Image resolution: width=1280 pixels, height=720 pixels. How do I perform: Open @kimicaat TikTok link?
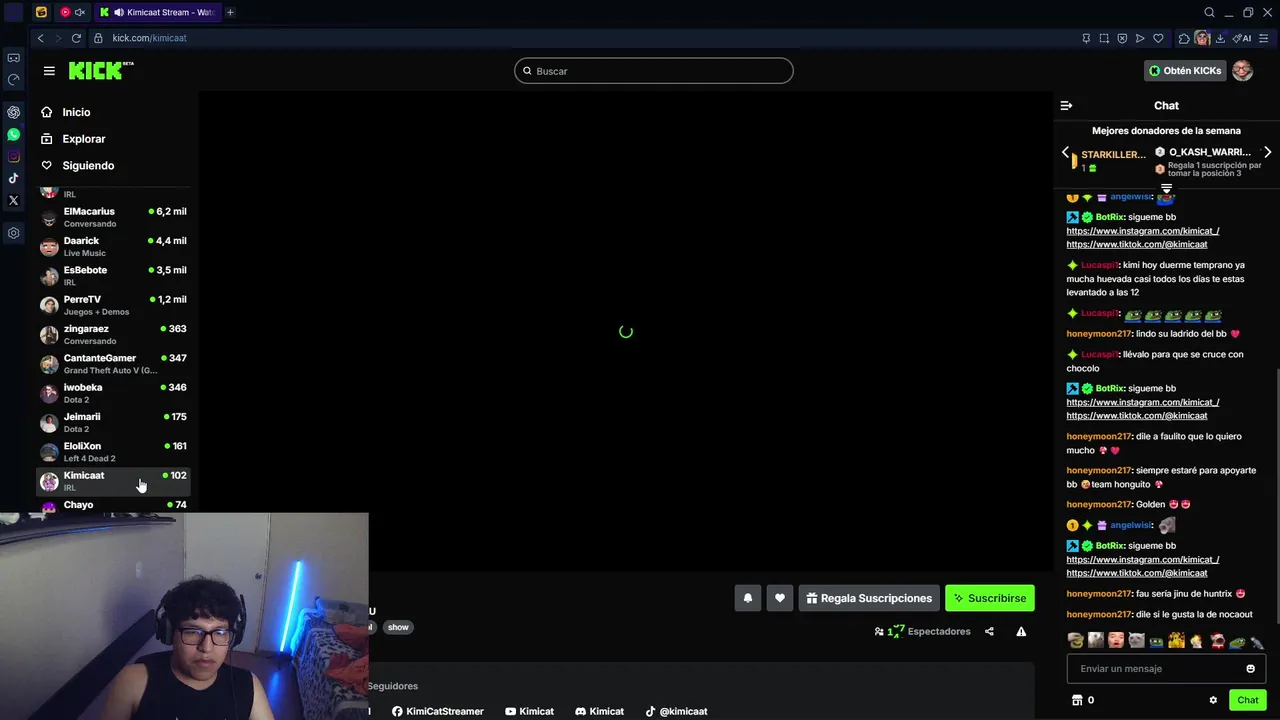[x=676, y=711]
